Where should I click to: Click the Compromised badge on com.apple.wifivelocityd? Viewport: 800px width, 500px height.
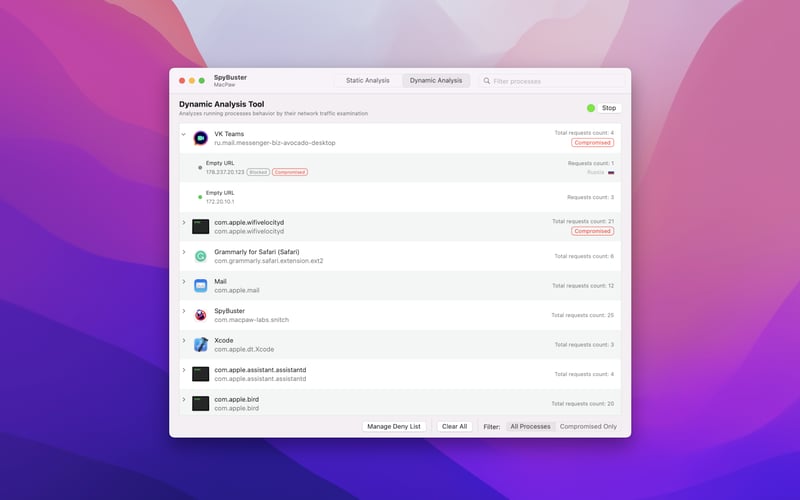click(592, 231)
